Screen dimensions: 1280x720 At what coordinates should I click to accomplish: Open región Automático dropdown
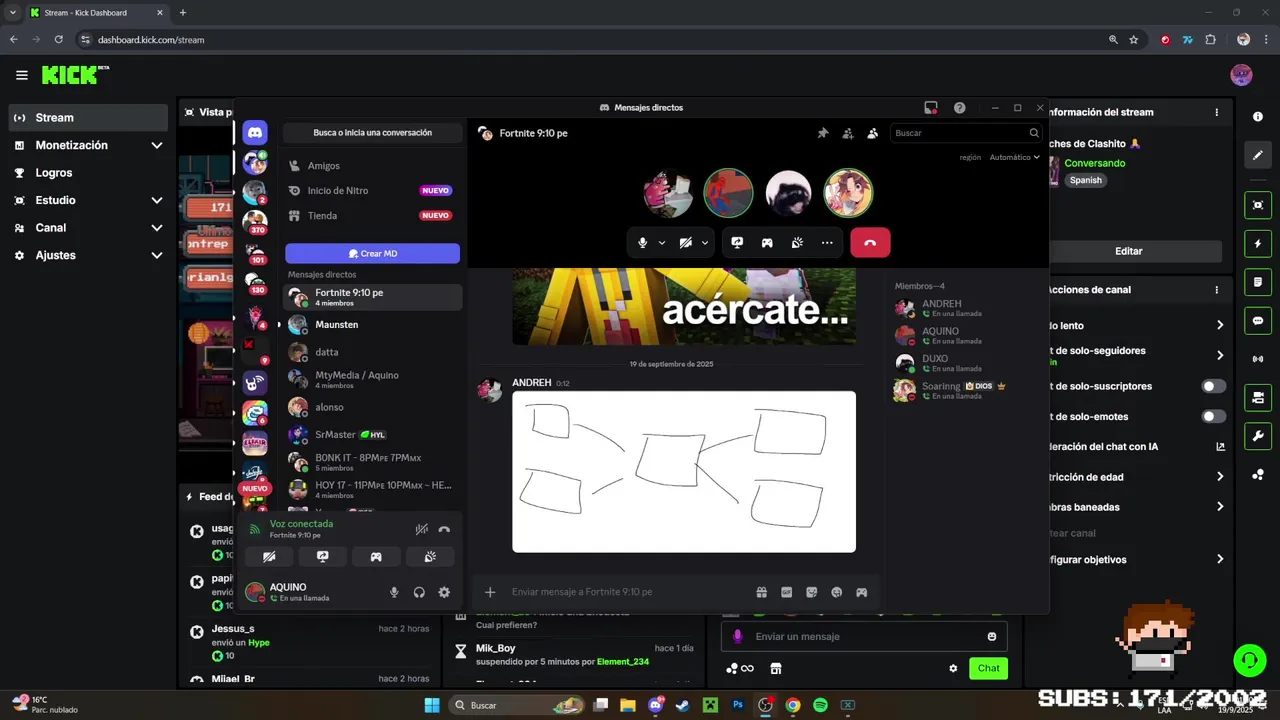[x=1014, y=157]
